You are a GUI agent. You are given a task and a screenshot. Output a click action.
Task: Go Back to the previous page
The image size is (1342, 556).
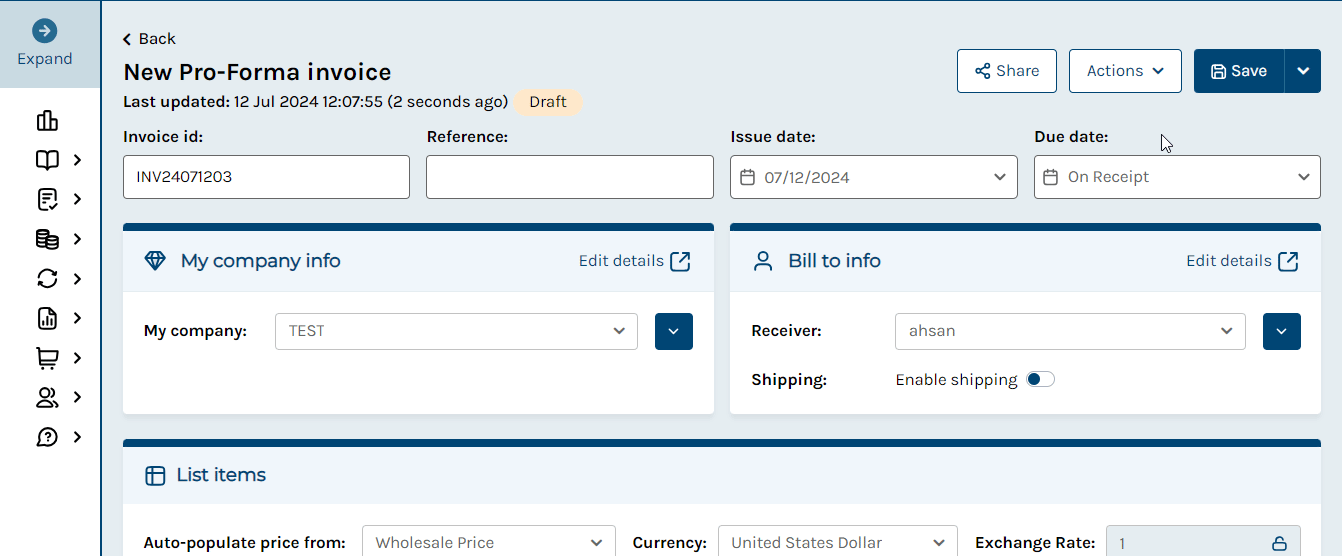149,39
